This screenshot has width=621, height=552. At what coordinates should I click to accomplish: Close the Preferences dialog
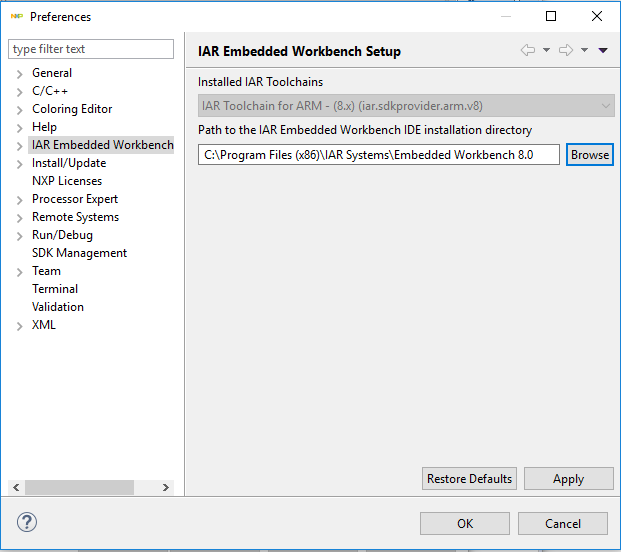(597, 16)
